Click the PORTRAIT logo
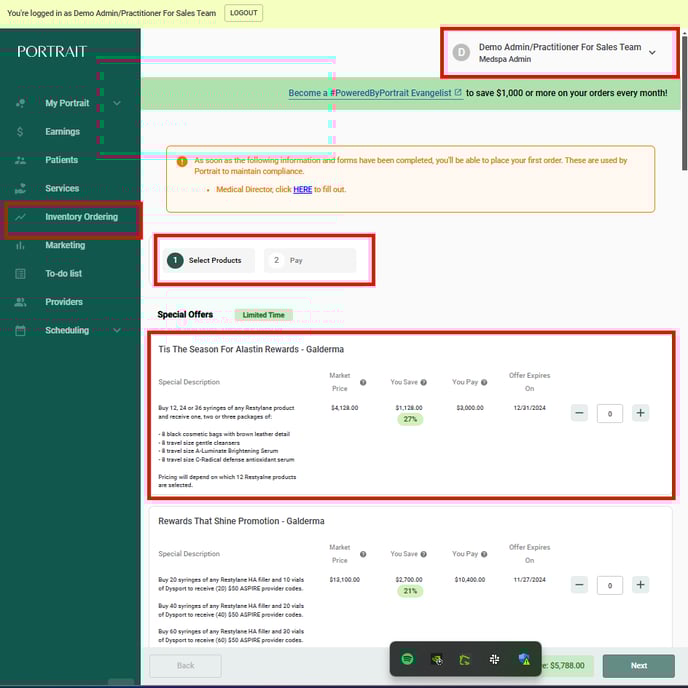Screen dimensions: 688x688 pyautogui.click(x=52, y=52)
